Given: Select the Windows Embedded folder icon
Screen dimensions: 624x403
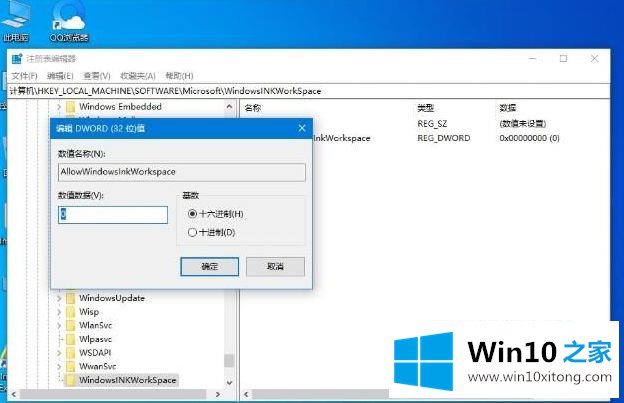Looking at the screenshot, I should pos(70,107).
